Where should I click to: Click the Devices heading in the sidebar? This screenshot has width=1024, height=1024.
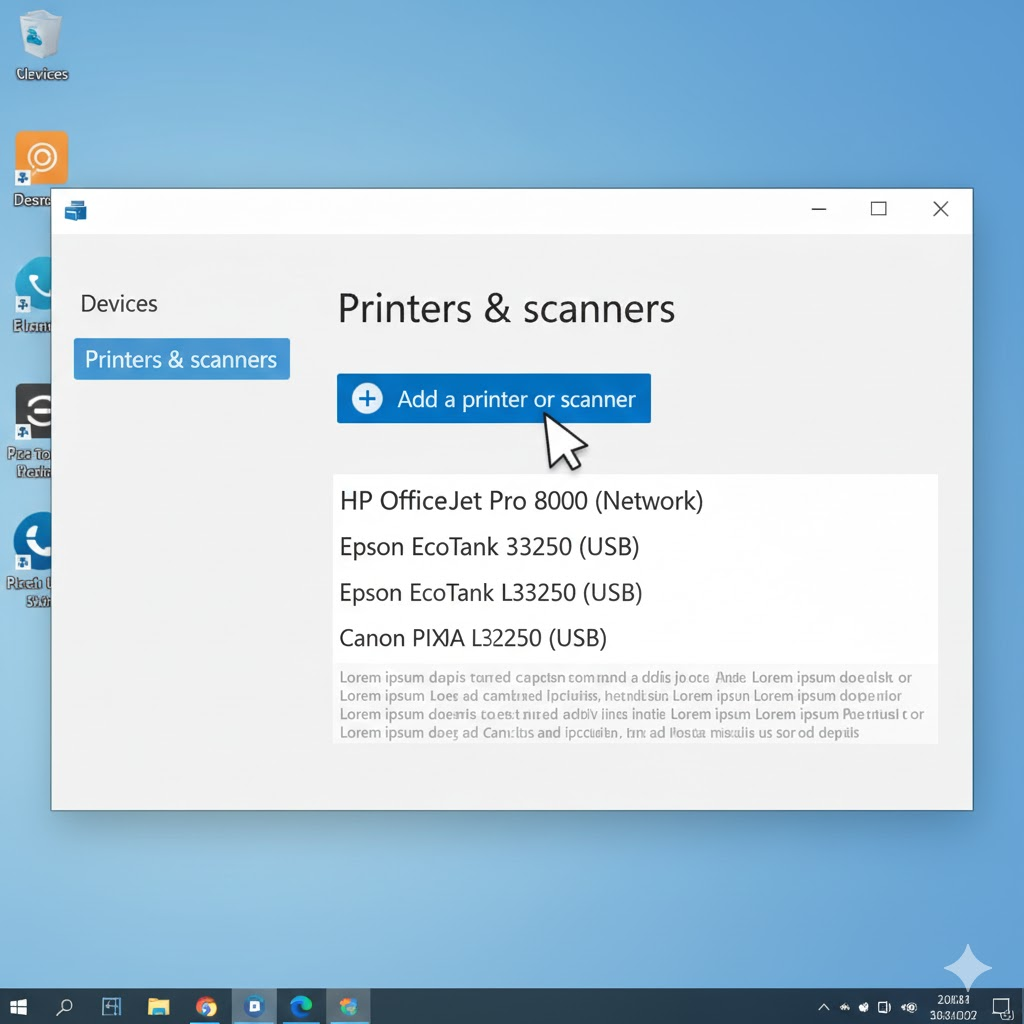[x=119, y=304]
